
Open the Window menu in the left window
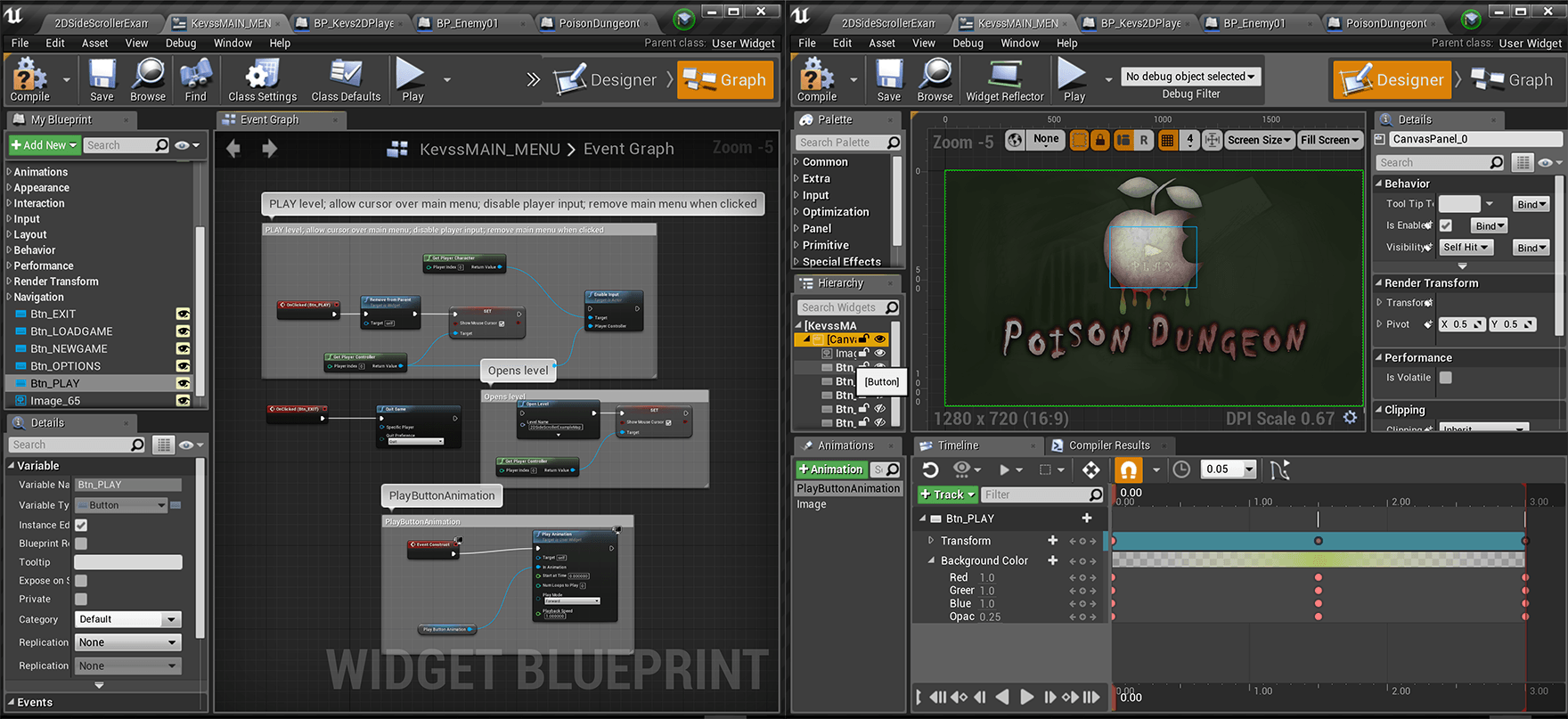pos(233,43)
